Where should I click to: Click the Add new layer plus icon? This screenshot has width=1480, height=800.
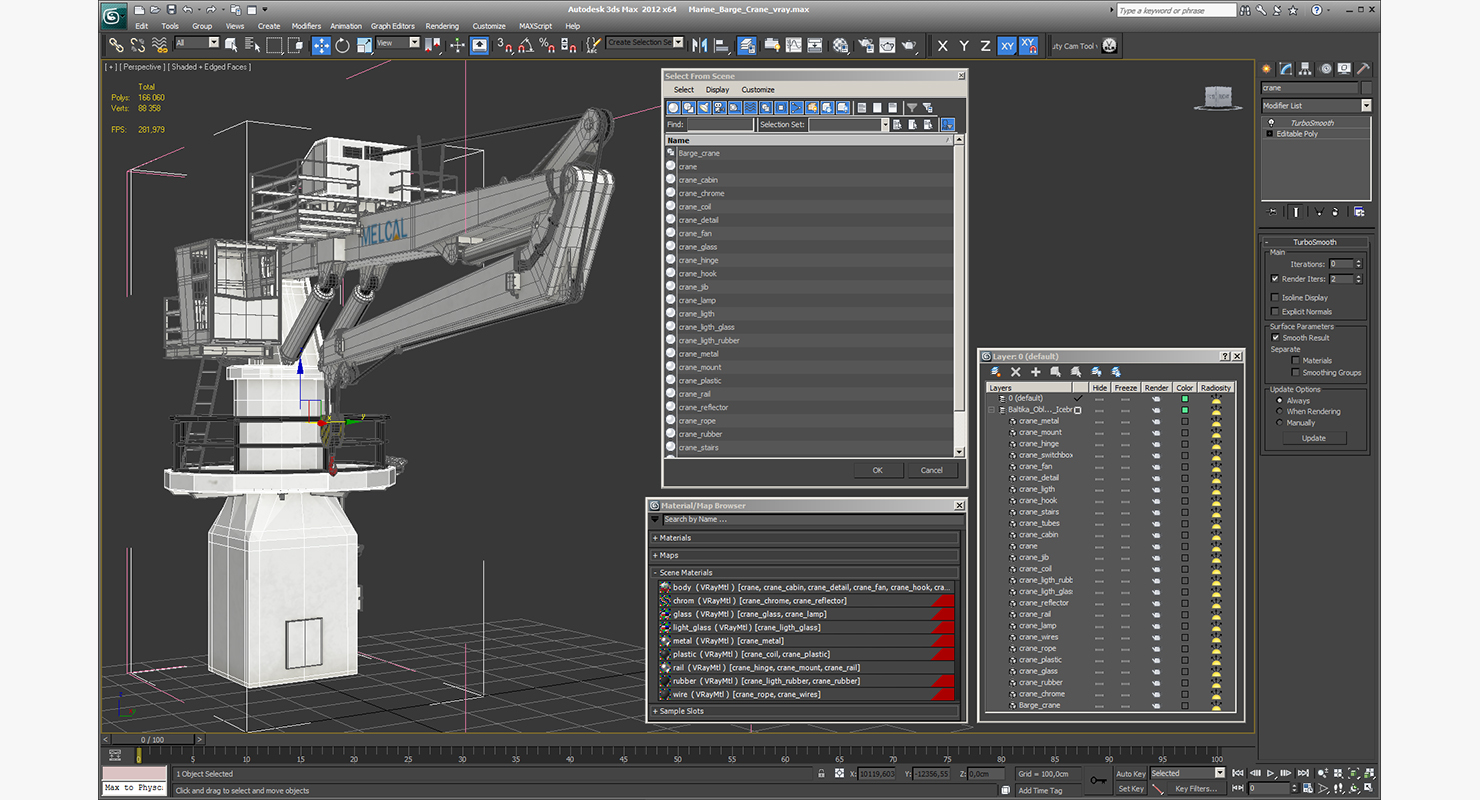1035,372
